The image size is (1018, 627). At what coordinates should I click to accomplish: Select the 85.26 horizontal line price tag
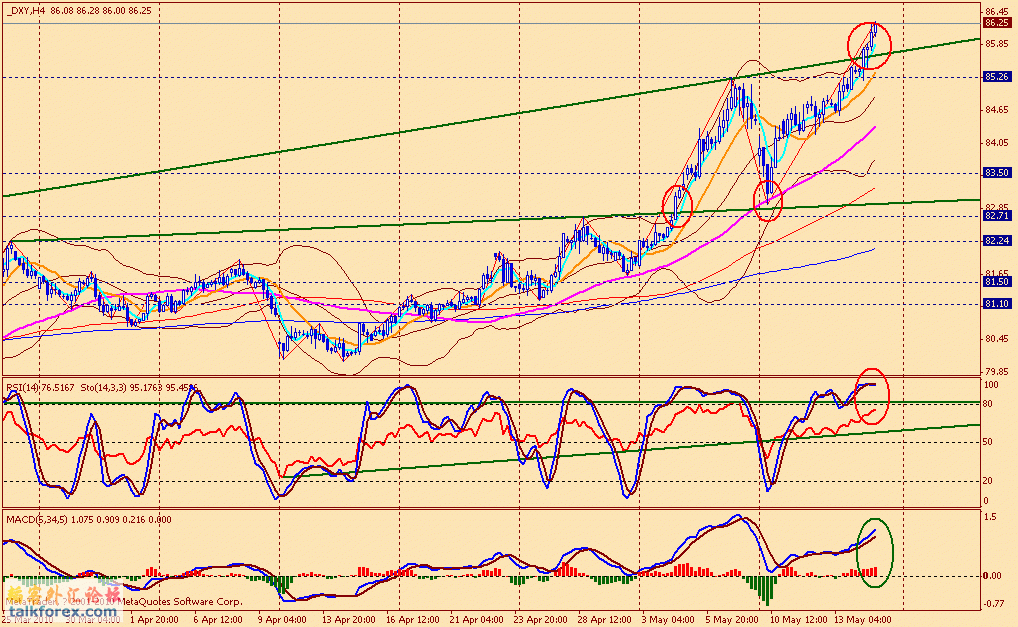pyautogui.click(x=997, y=77)
